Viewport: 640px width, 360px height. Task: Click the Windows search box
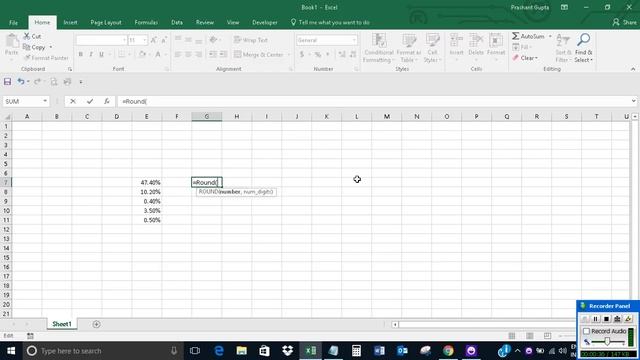pos(102,351)
